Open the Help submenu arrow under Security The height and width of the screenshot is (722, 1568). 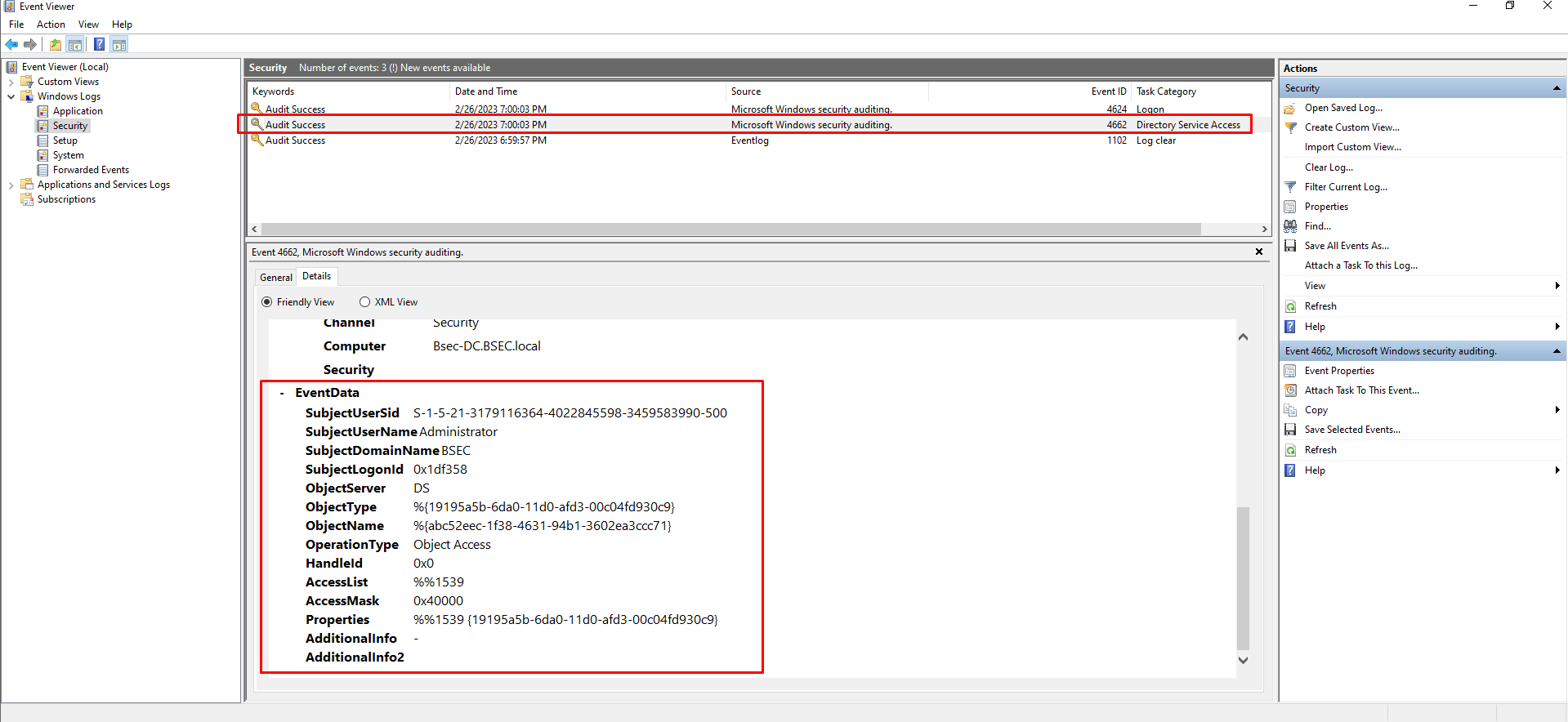tap(1557, 327)
